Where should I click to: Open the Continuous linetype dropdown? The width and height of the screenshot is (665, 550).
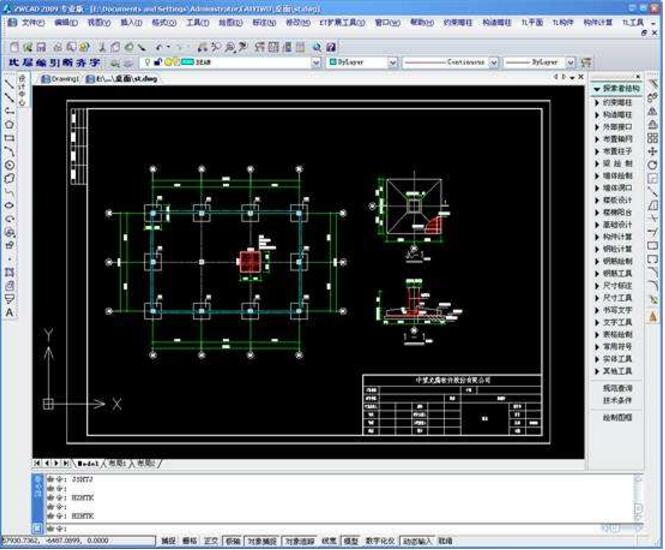coord(494,63)
